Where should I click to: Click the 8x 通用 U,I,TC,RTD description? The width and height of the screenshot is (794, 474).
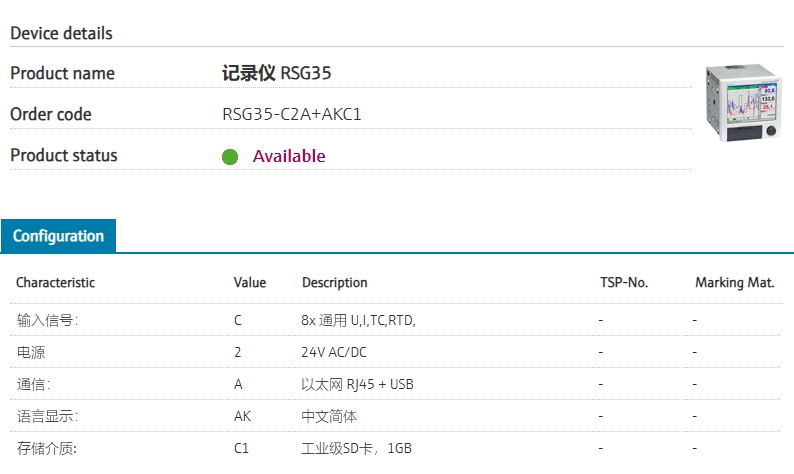(x=358, y=320)
